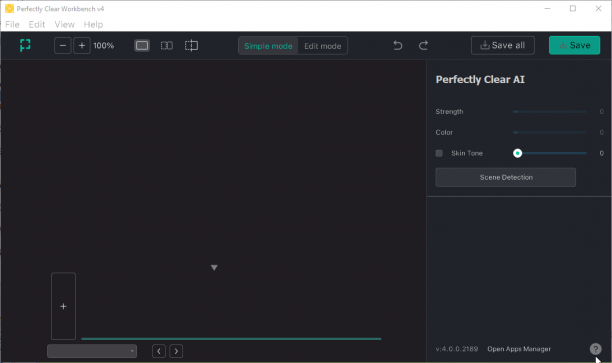Open help with the question mark icon
612x363 pixels.
pos(595,349)
